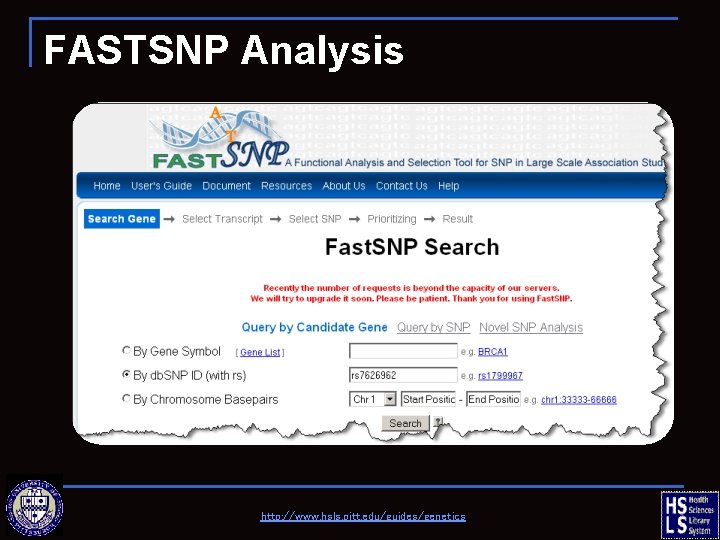720x540 pixels.
Task: Open the Gene List link
Action: click(x=260, y=352)
